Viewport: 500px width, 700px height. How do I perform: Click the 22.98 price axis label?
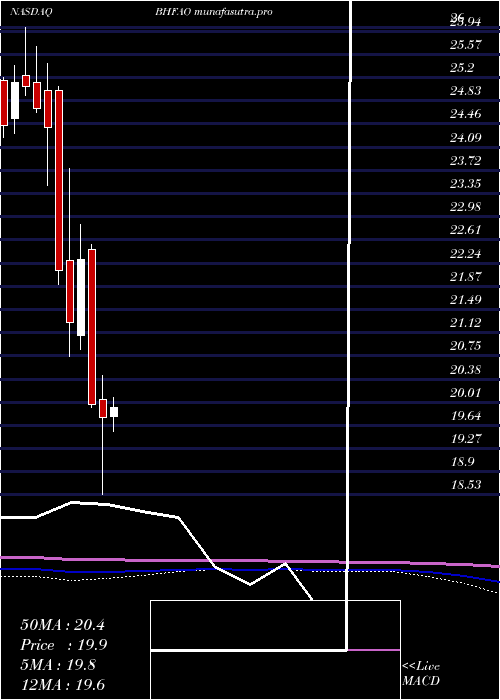tap(466, 207)
